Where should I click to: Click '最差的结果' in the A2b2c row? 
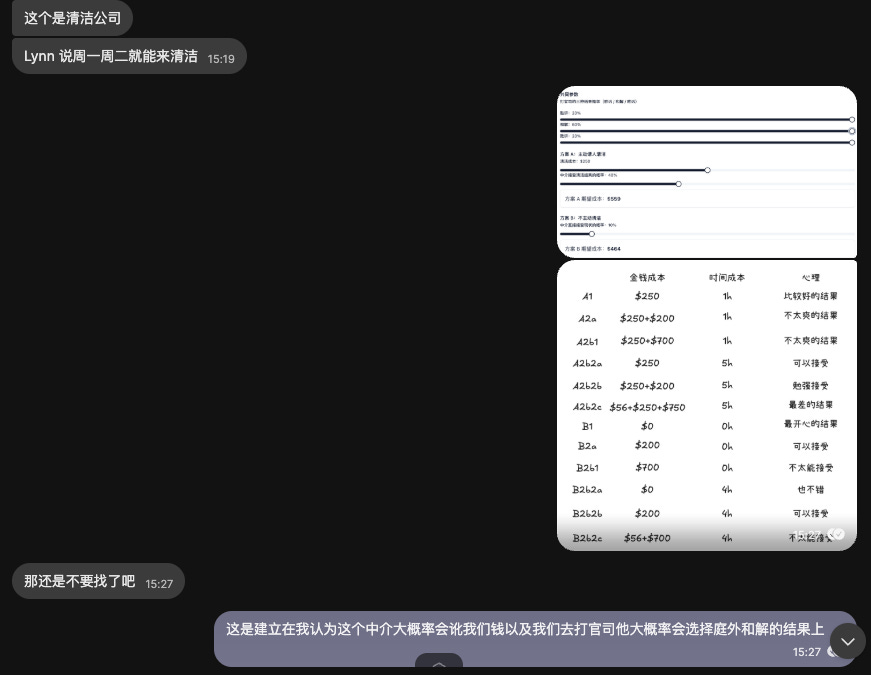pos(810,404)
